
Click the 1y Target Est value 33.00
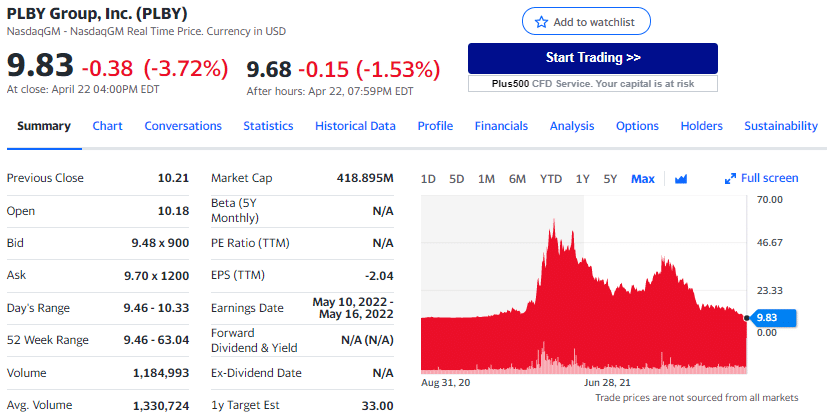click(x=377, y=406)
